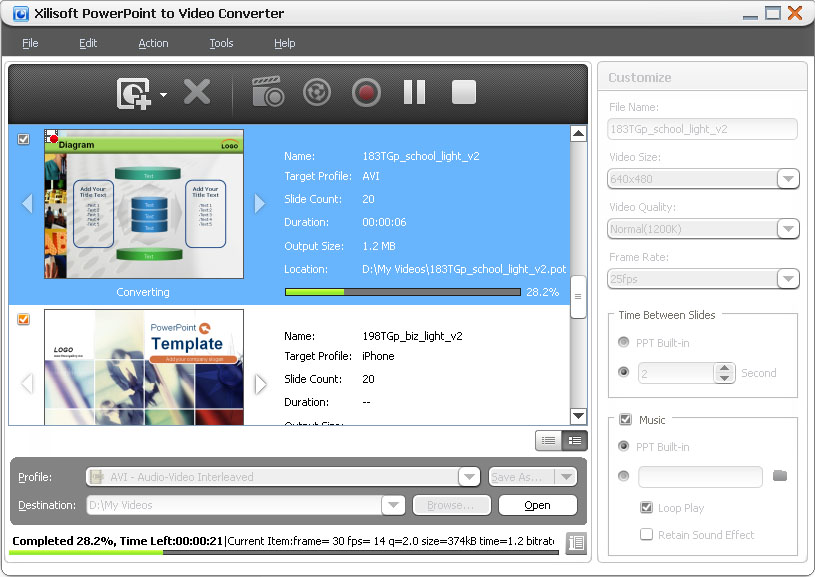Uncheck the 183TGp_school_light_v2 item checkbox

[24, 140]
